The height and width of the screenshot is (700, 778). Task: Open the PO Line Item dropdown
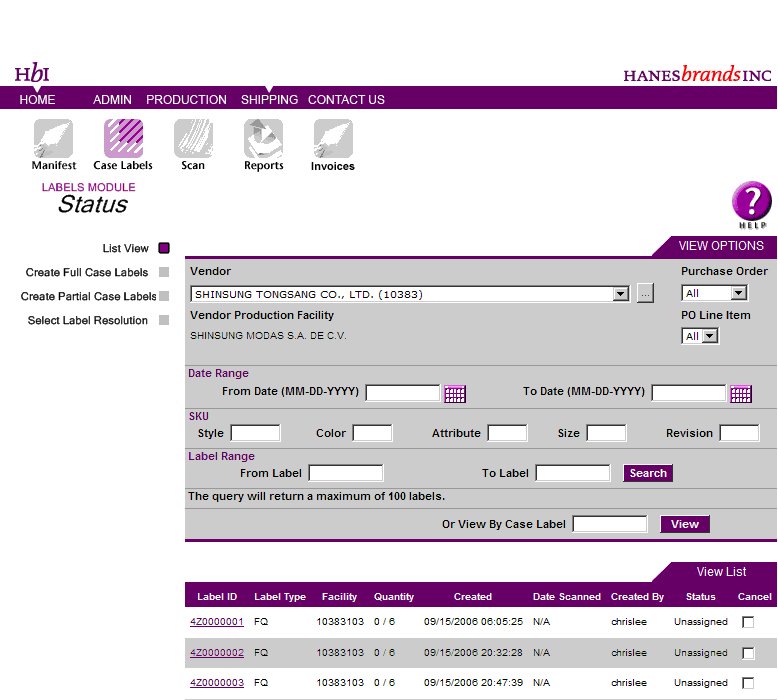pyautogui.click(x=710, y=337)
